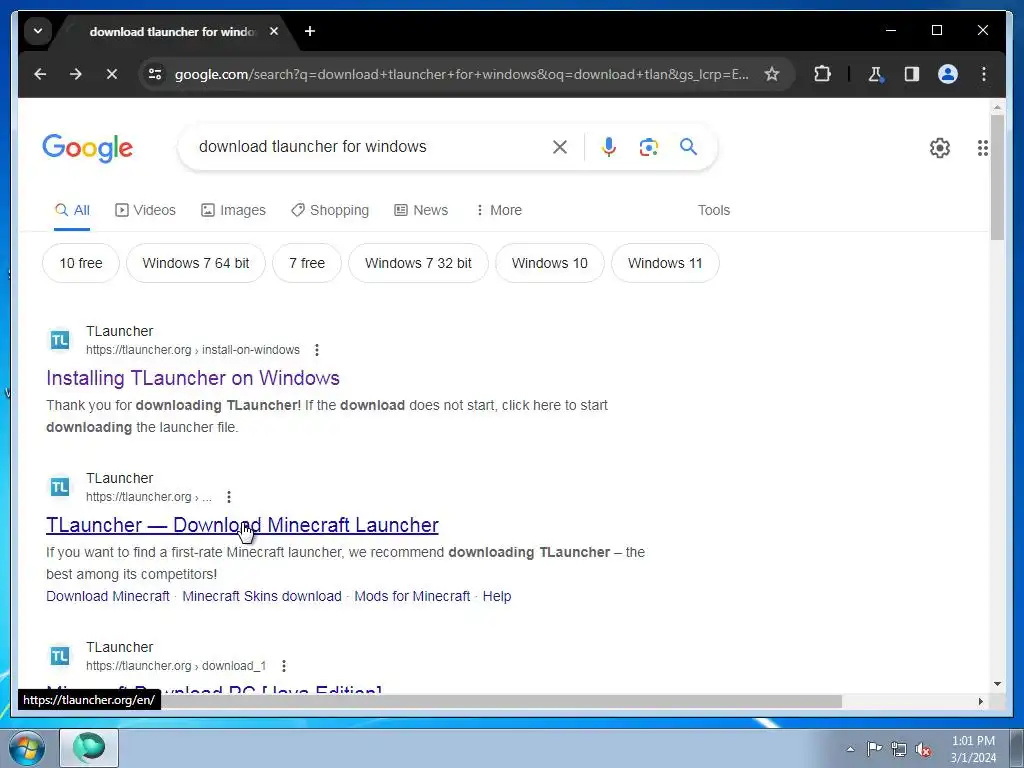
Task: Apply the 'Windows 10' filter chip
Action: click(x=550, y=263)
